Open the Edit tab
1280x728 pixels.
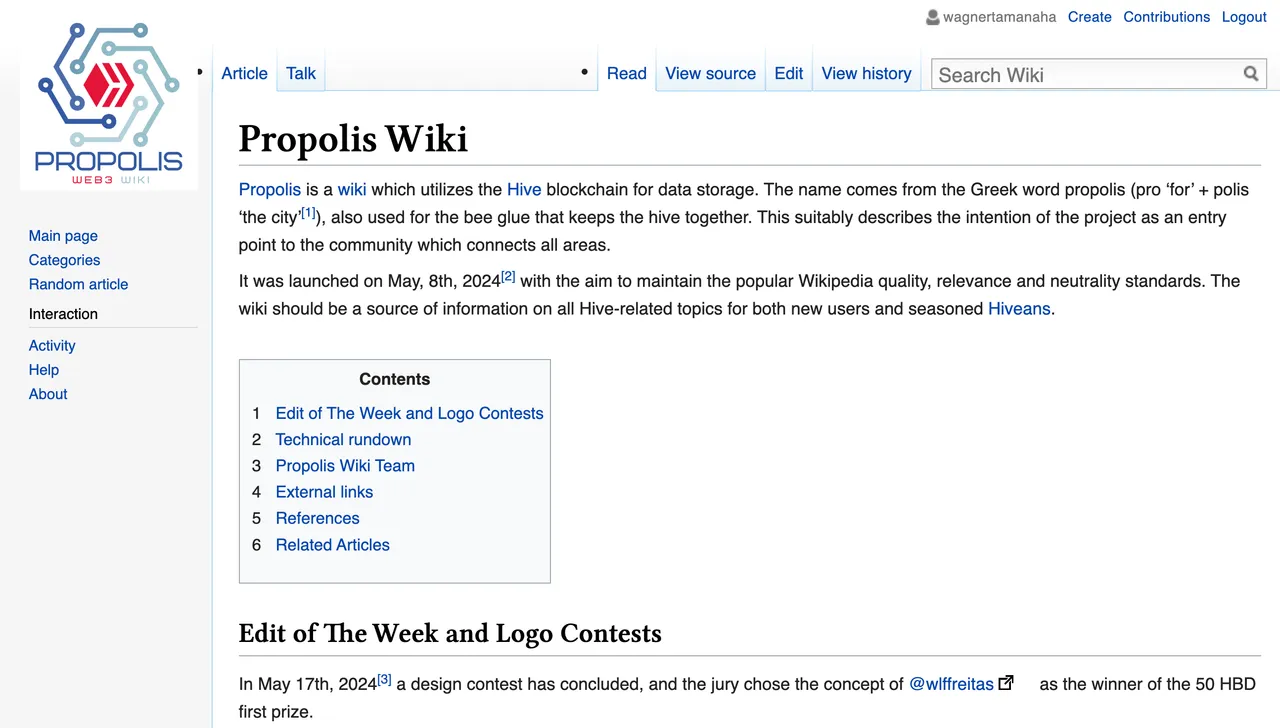pyautogui.click(x=789, y=73)
